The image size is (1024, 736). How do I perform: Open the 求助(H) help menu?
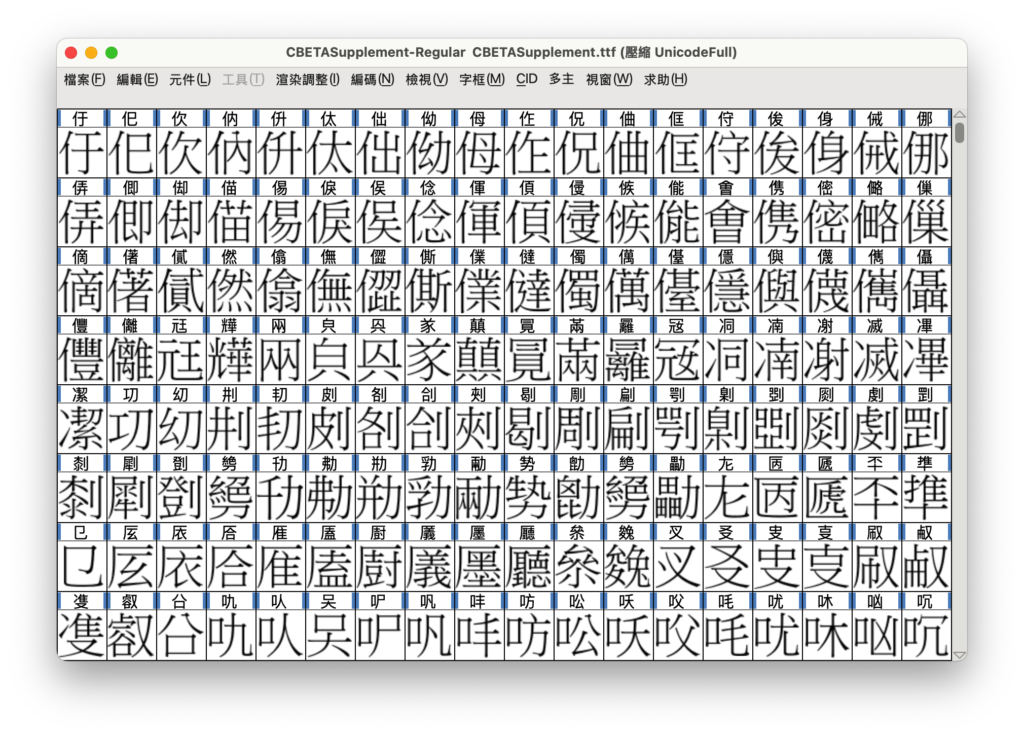tap(665, 80)
